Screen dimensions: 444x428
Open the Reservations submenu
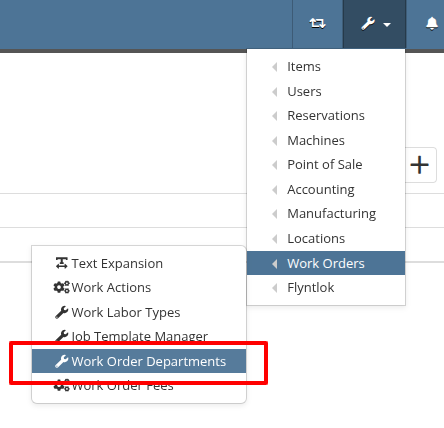coord(326,116)
